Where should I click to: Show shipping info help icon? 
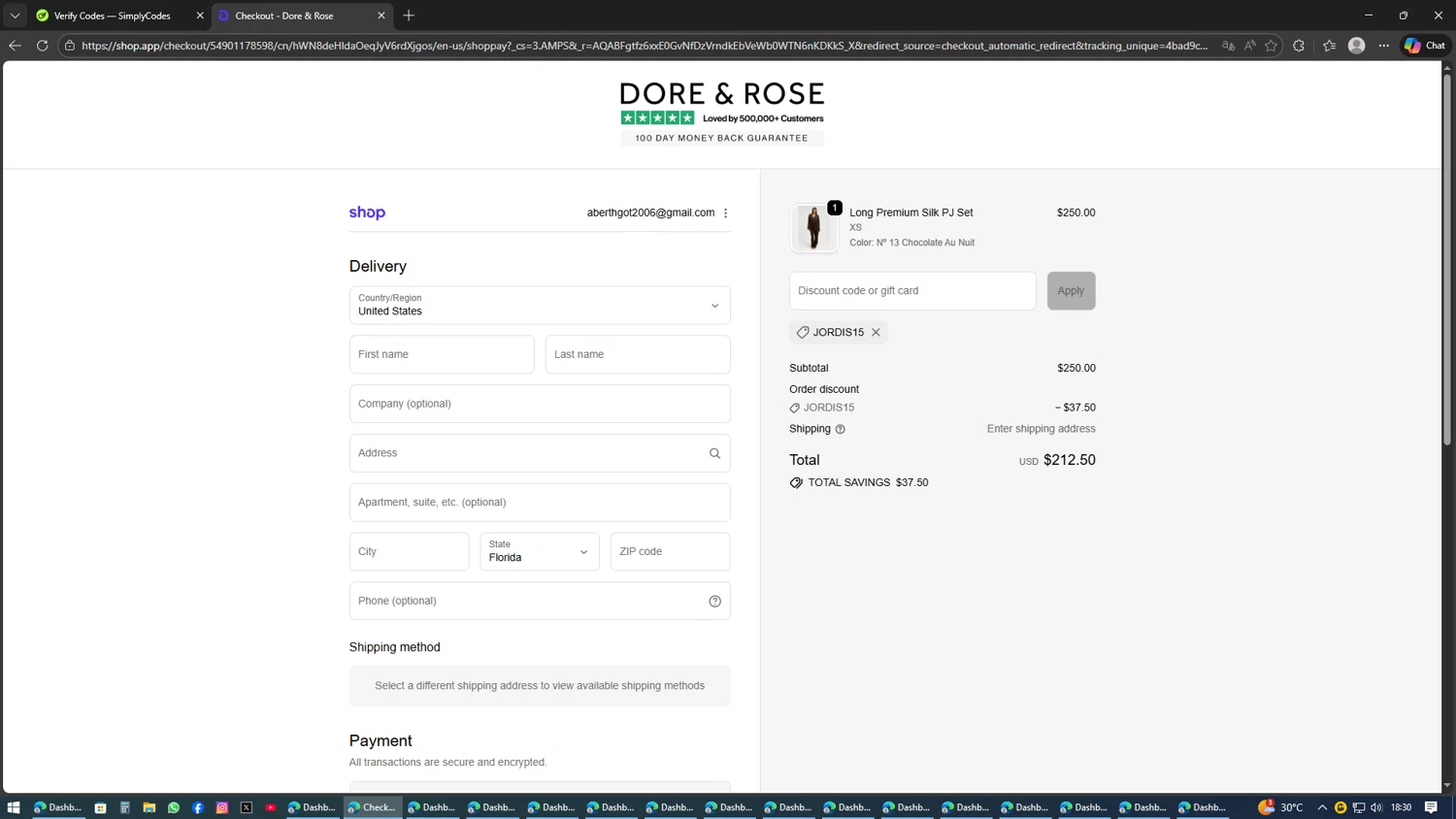(x=841, y=429)
